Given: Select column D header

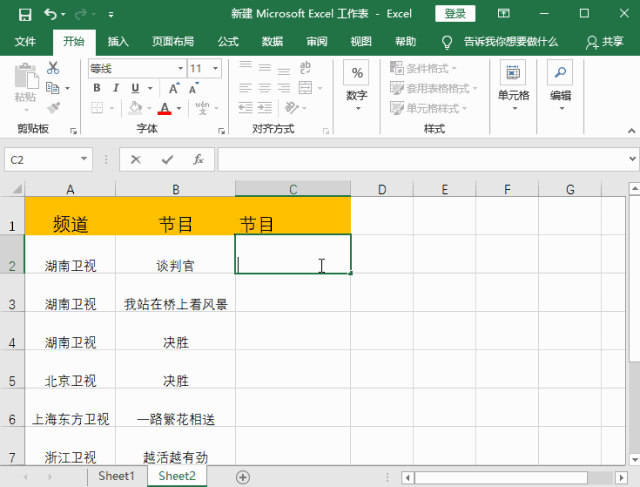Looking at the screenshot, I should [382, 189].
